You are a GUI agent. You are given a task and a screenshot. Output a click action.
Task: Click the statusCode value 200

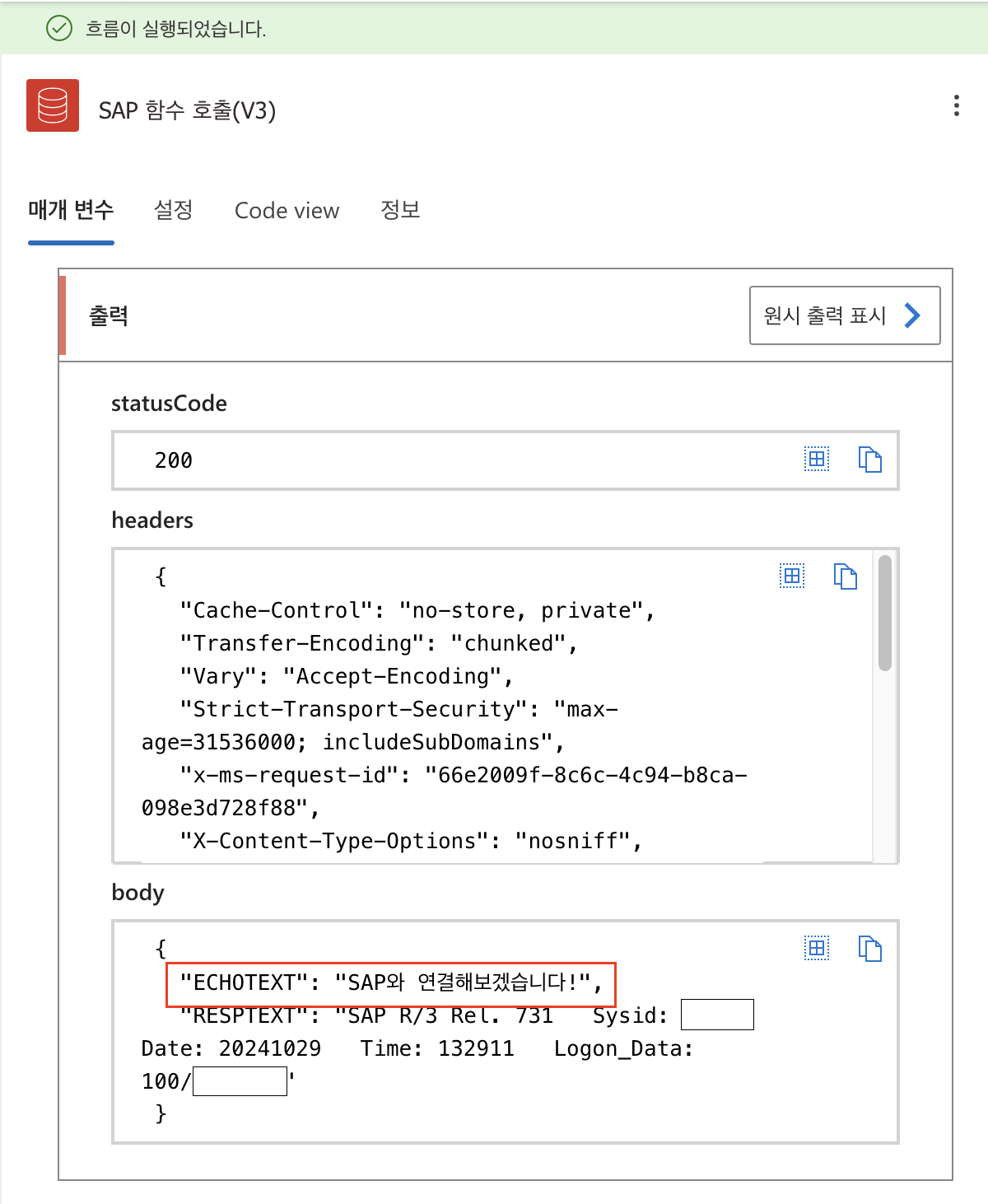tap(174, 460)
